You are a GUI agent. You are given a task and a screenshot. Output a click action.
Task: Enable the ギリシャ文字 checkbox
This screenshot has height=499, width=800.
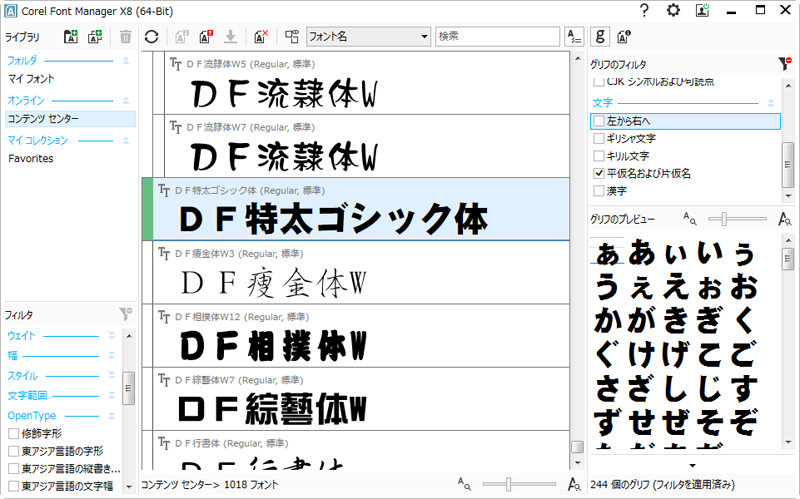click(599, 138)
